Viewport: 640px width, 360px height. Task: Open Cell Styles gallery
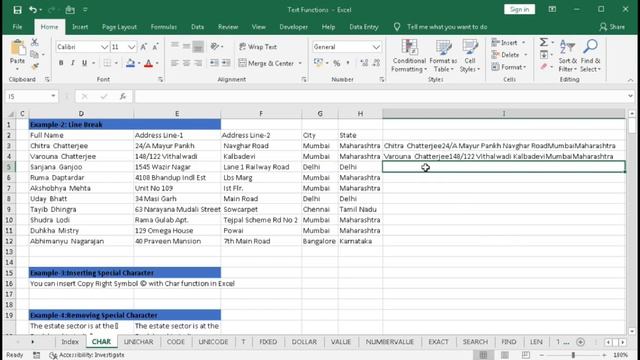click(470, 56)
